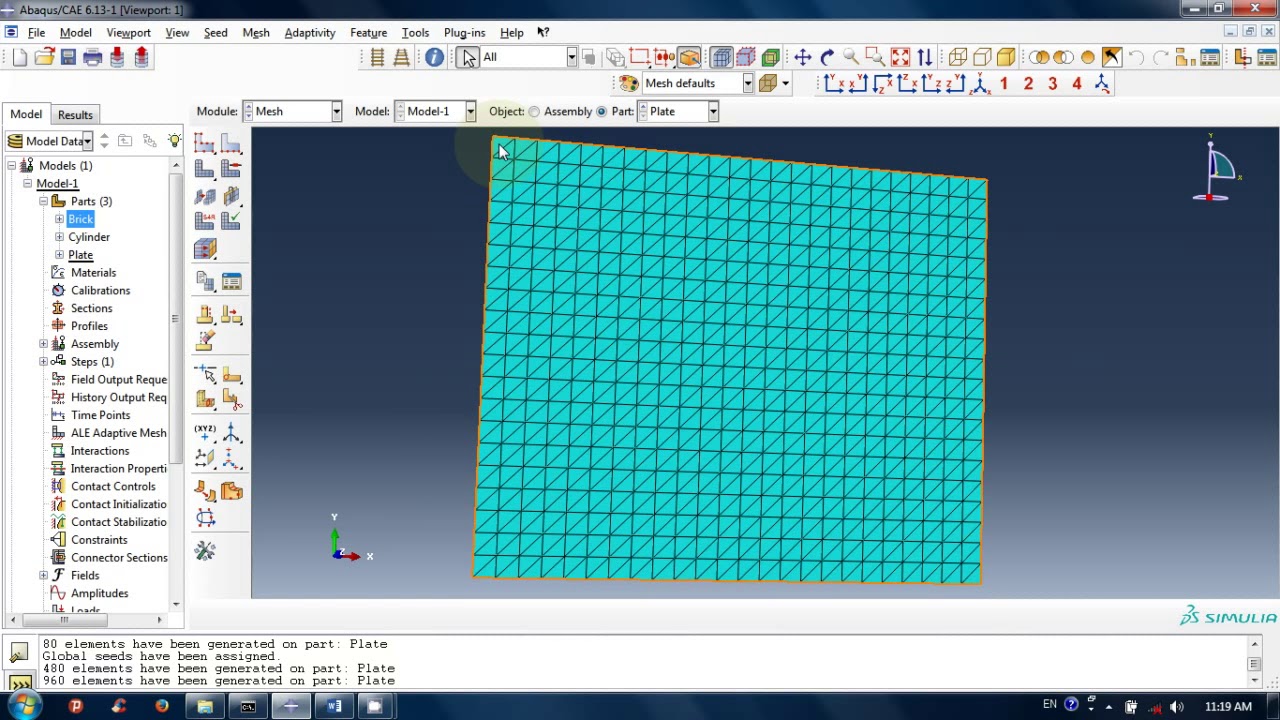Toggle the selection arrow tool
This screenshot has height=720, width=1280.
[x=468, y=57]
